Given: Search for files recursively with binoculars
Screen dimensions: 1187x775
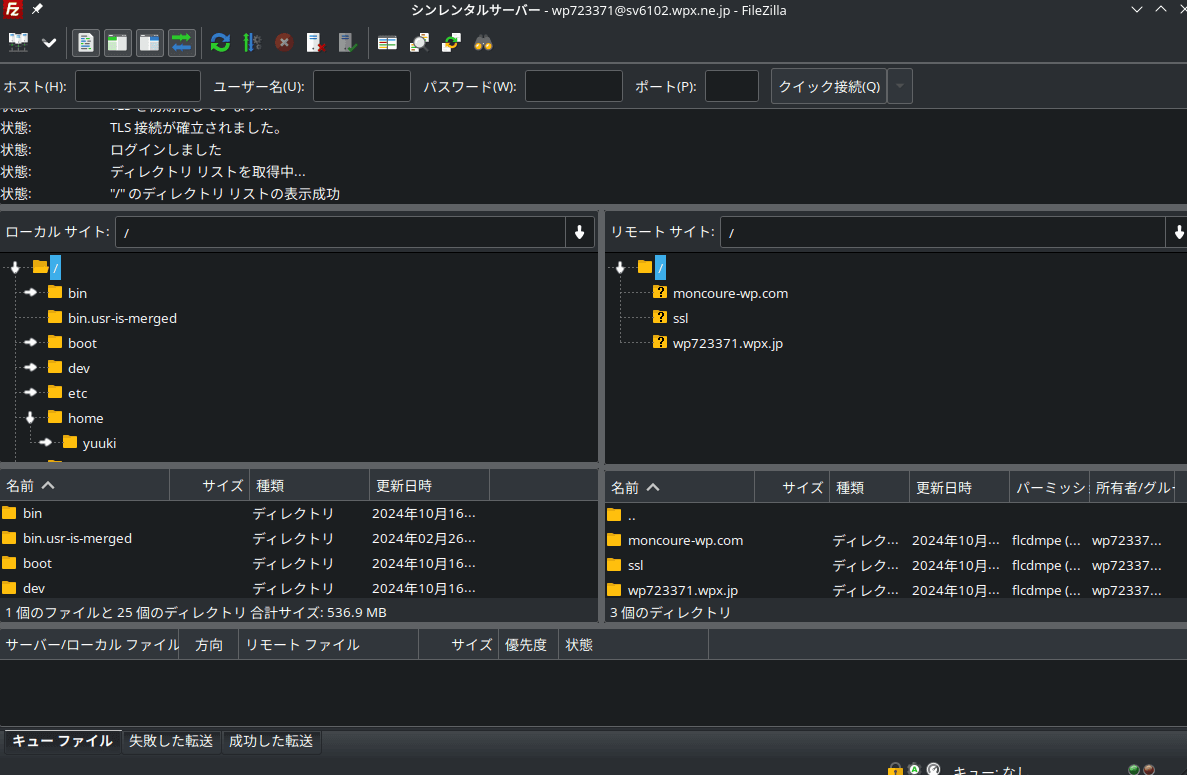Looking at the screenshot, I should (483, 42).
